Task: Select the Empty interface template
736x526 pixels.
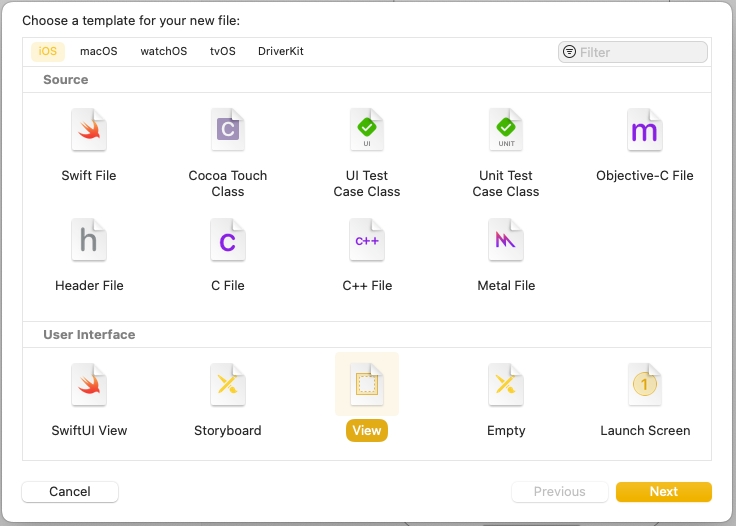Action: pyautogui.click(x=506, y=387)
